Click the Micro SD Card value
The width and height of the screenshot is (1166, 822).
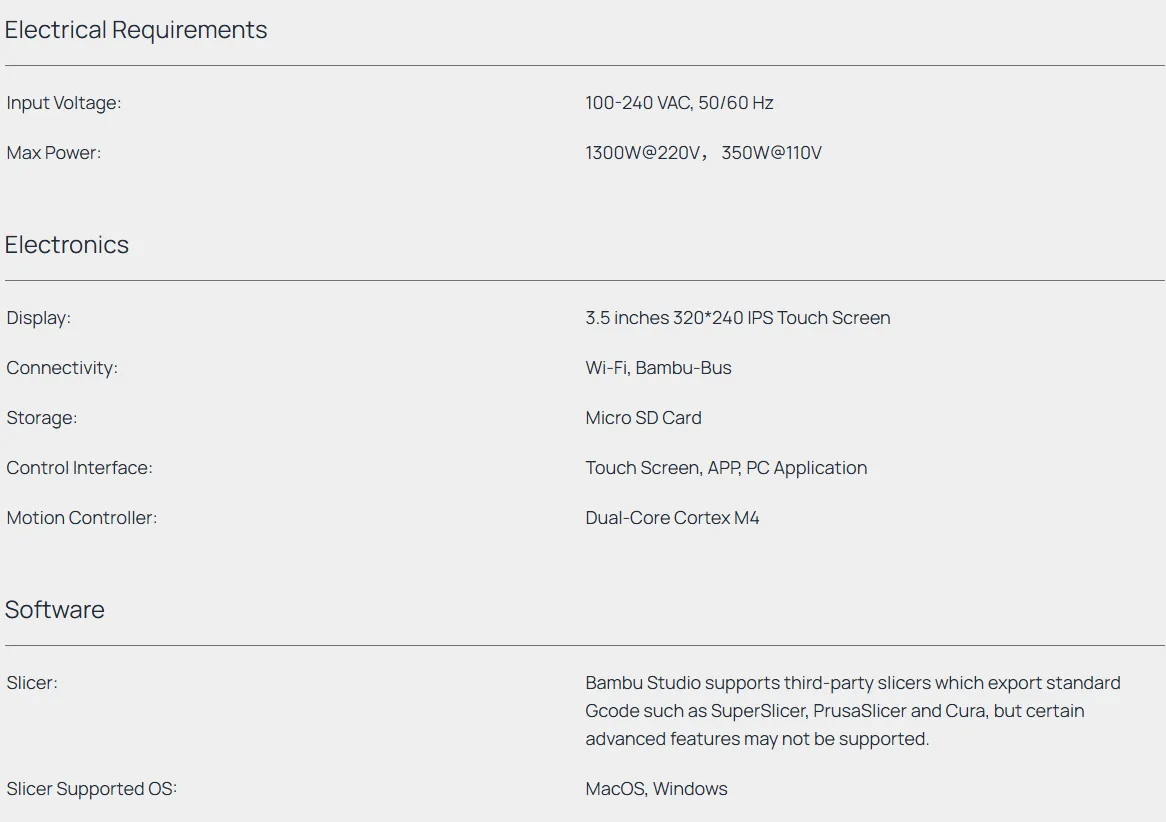643,418
